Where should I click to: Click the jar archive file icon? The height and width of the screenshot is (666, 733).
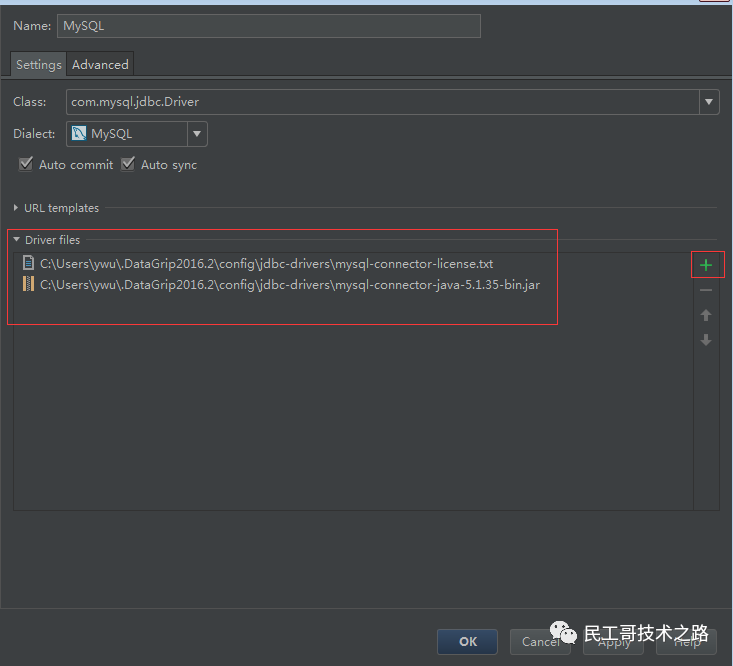[x=29, y=284]
